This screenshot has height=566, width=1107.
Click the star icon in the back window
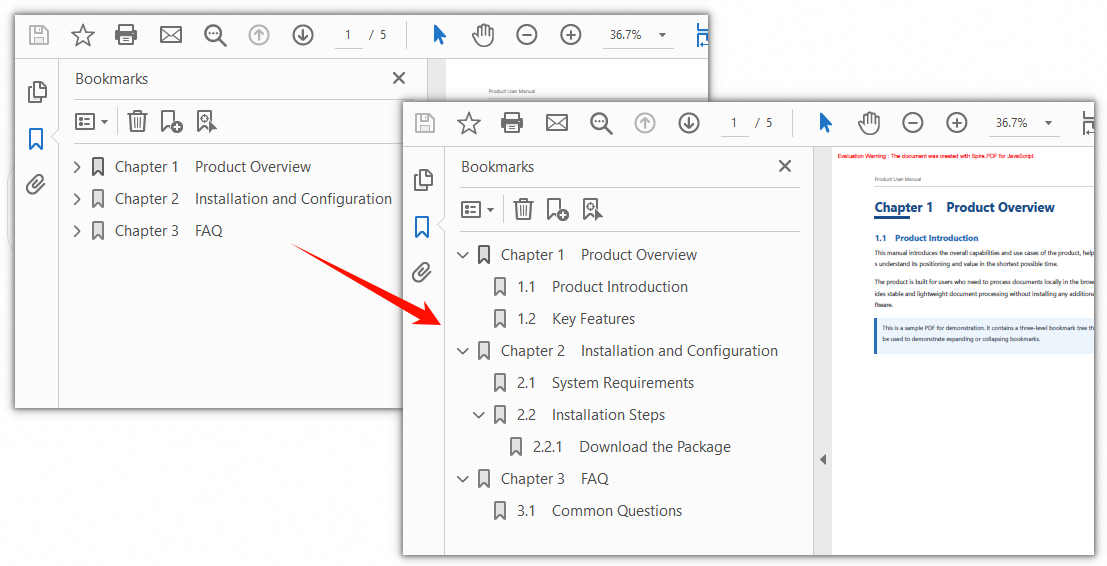point(83,35)
